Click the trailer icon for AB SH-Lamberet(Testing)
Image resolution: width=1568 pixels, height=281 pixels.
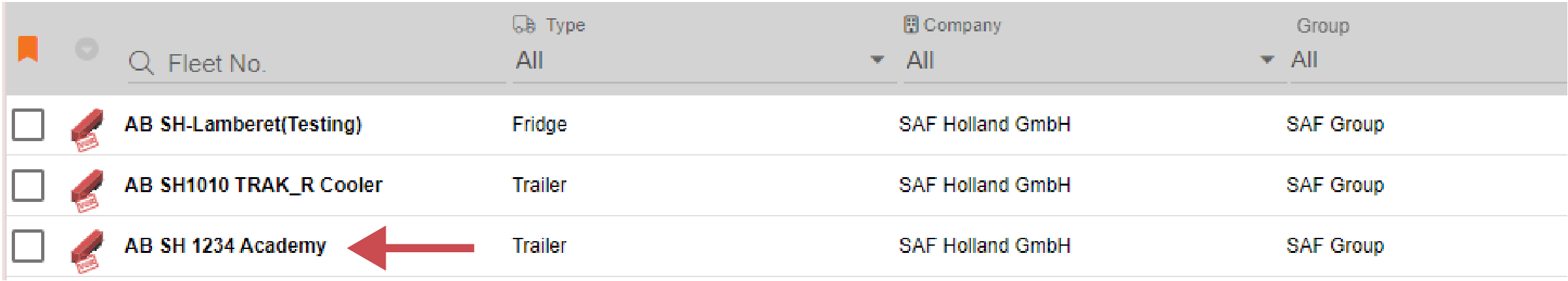(87, 129)
